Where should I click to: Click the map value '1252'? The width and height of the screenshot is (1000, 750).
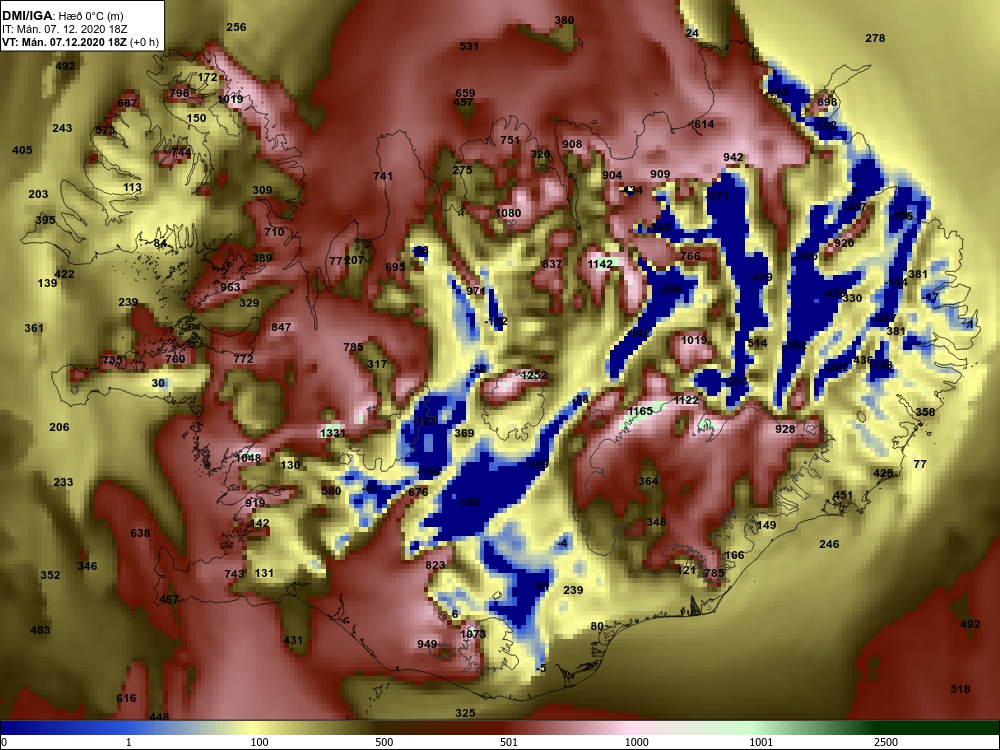(534, 375)
